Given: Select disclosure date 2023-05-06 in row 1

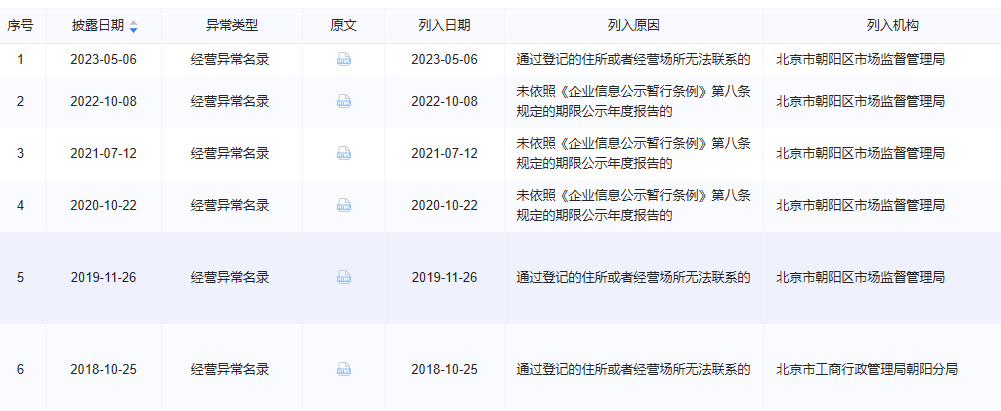Looking at the screenshot, I should click(x=103, y=60).
